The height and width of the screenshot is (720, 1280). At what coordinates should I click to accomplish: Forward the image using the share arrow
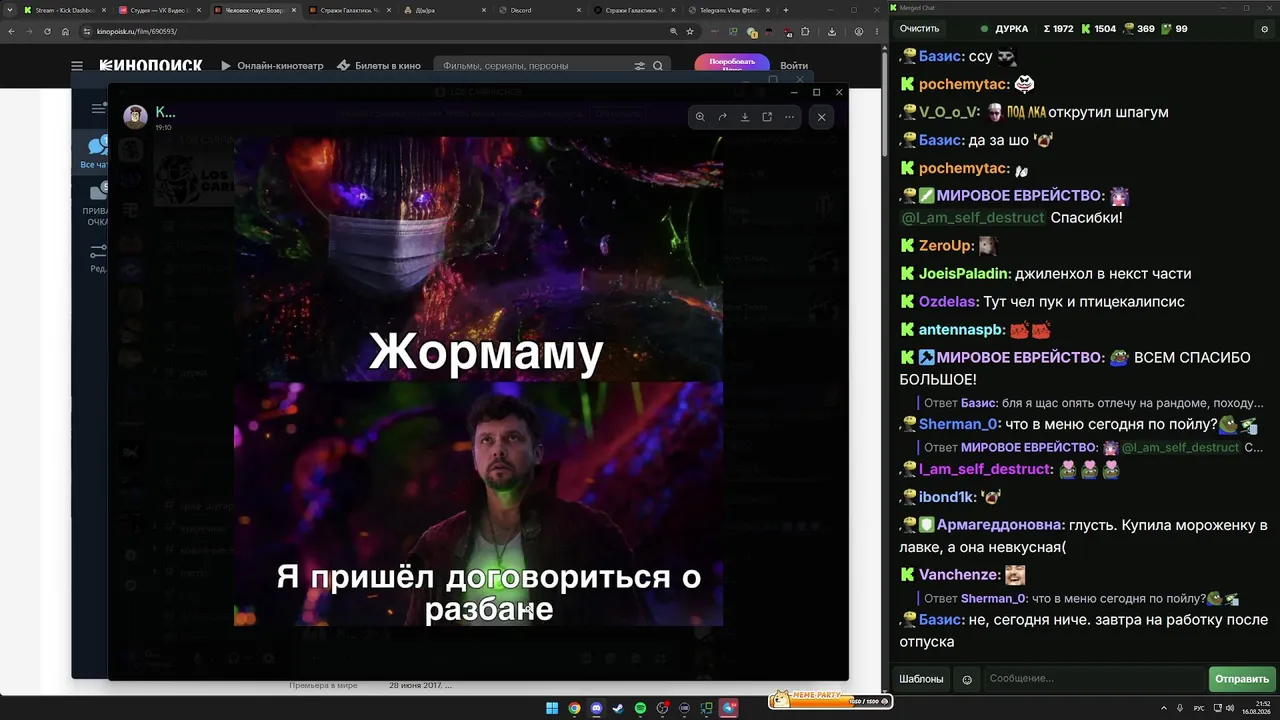(x=722, y=117)
